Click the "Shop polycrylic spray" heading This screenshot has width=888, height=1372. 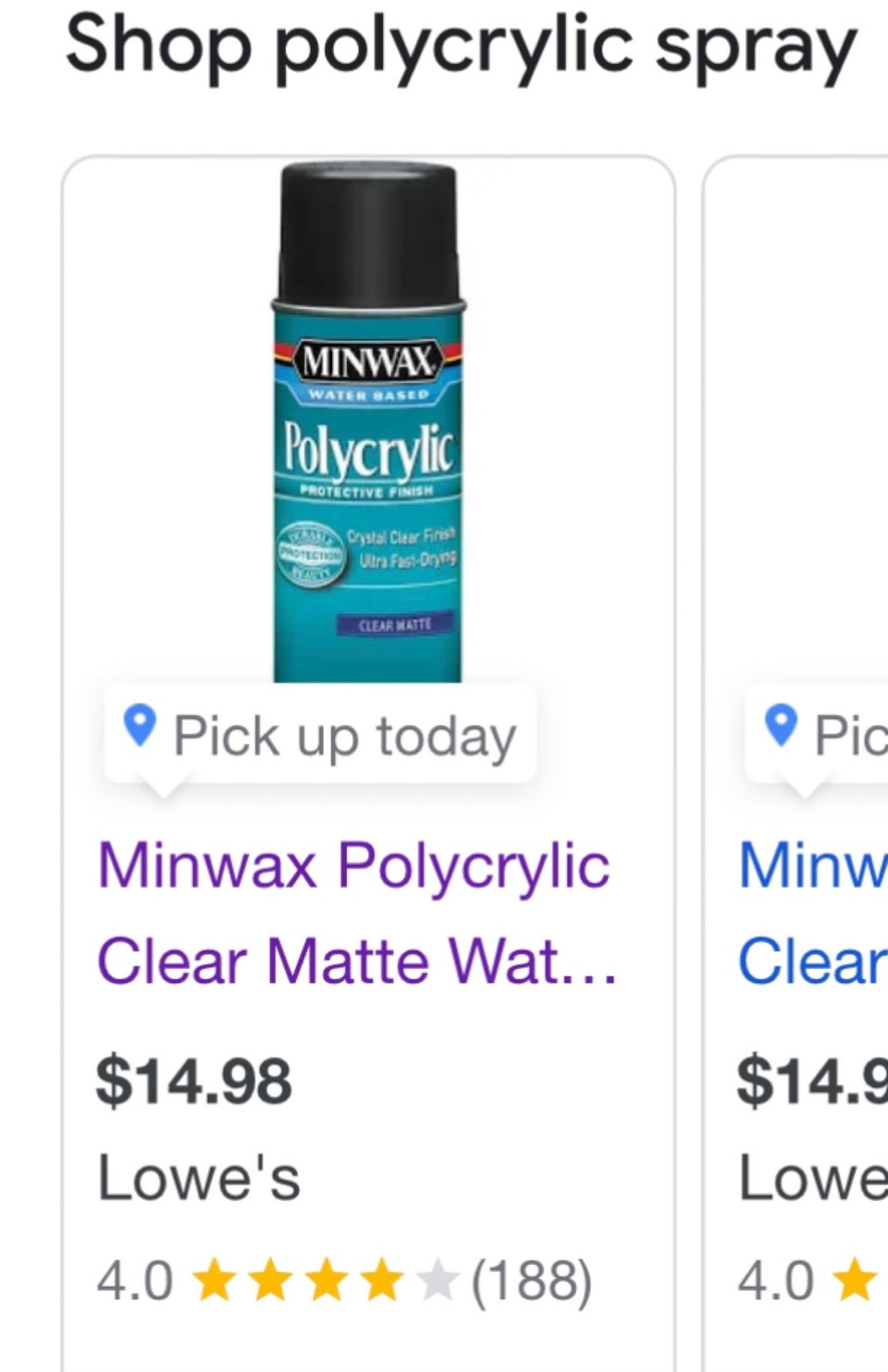(x=461, y=44)
